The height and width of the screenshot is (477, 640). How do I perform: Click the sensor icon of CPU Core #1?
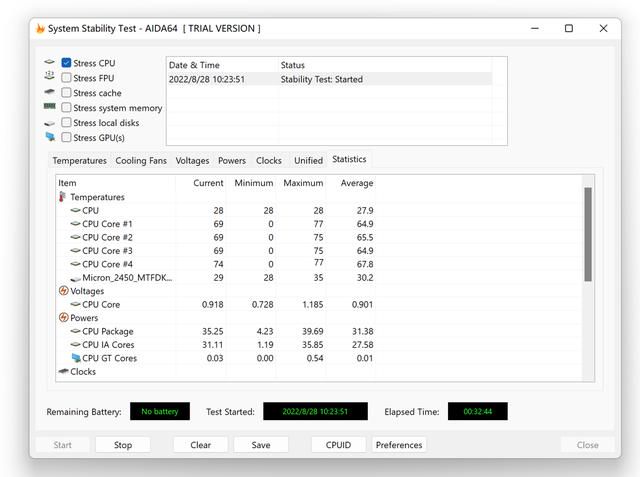[x=76, y=224]
